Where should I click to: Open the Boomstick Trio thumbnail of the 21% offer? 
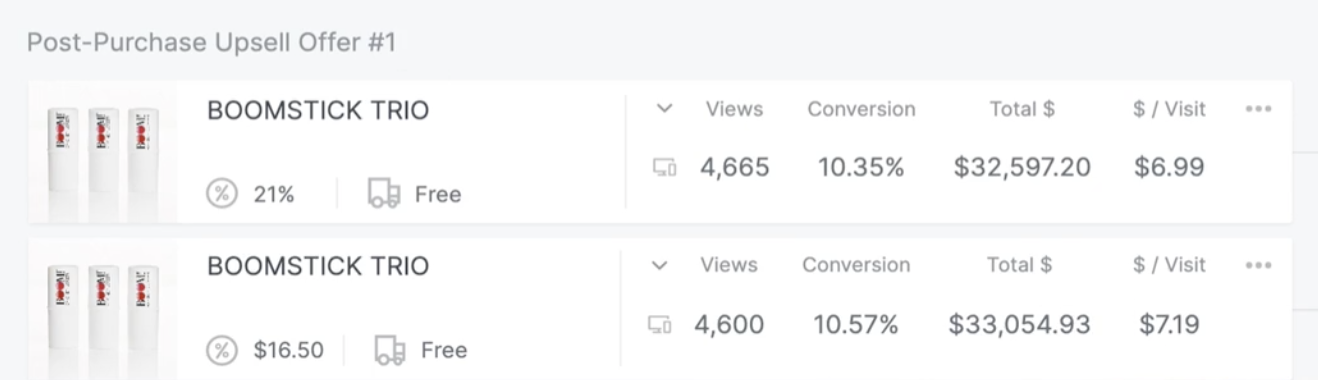(x=103, y=152)
